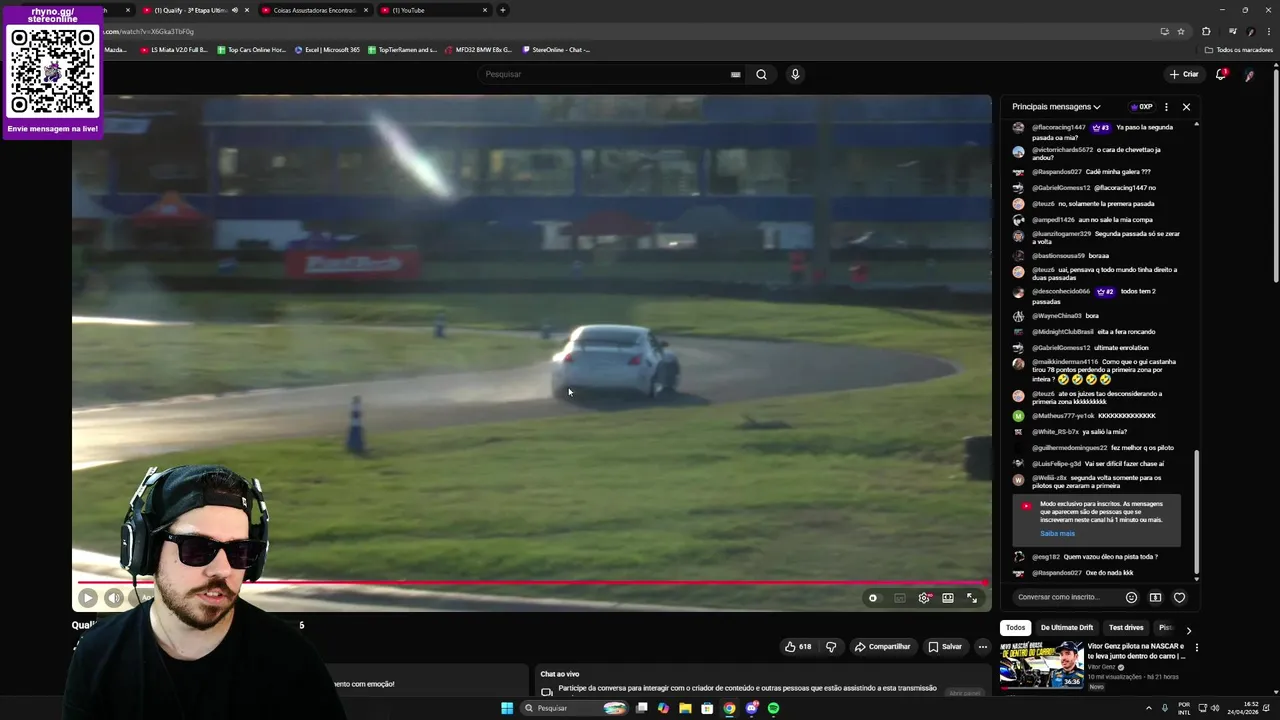This screenshot has height=720, width=1280.
Task: Share the video with Compartilhar
Action: tap(882, 647)
